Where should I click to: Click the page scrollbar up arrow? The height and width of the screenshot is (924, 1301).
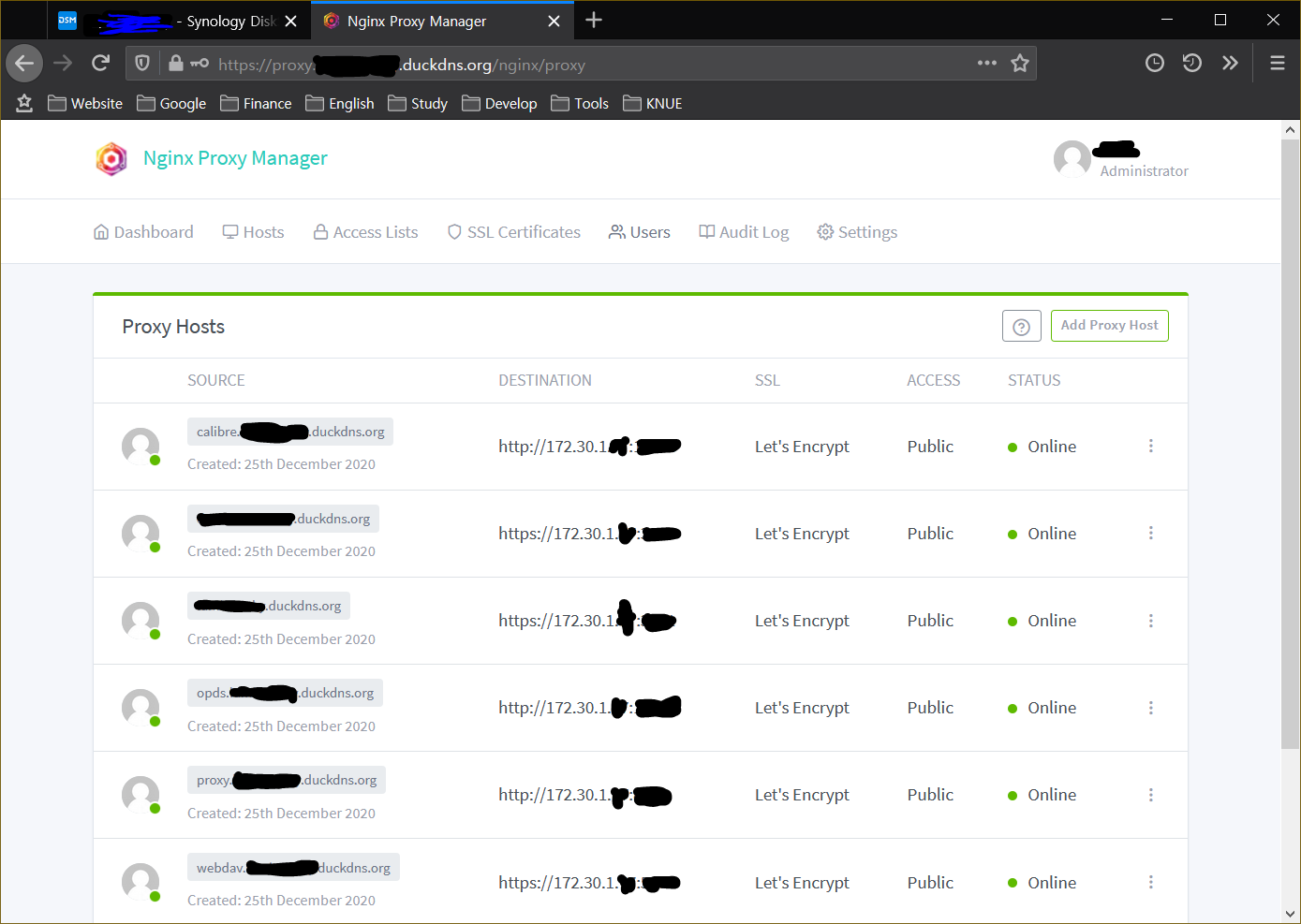coord(1291,130)
